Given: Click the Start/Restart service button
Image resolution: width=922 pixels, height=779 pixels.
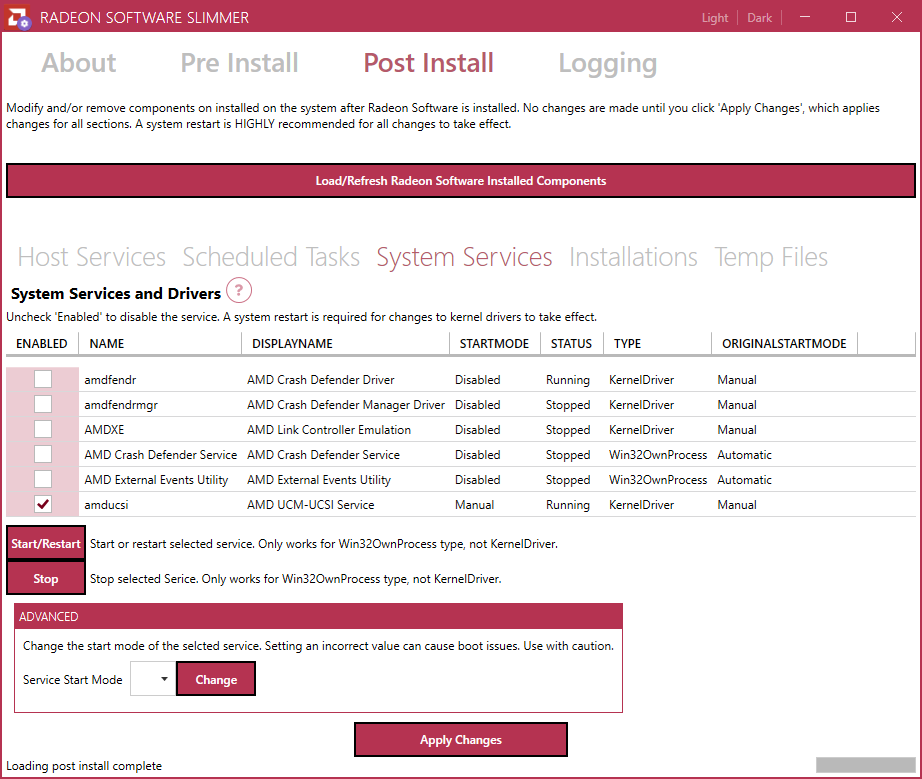Looking at the screenshot, I should pyautogui.click(x=46, y=543).
